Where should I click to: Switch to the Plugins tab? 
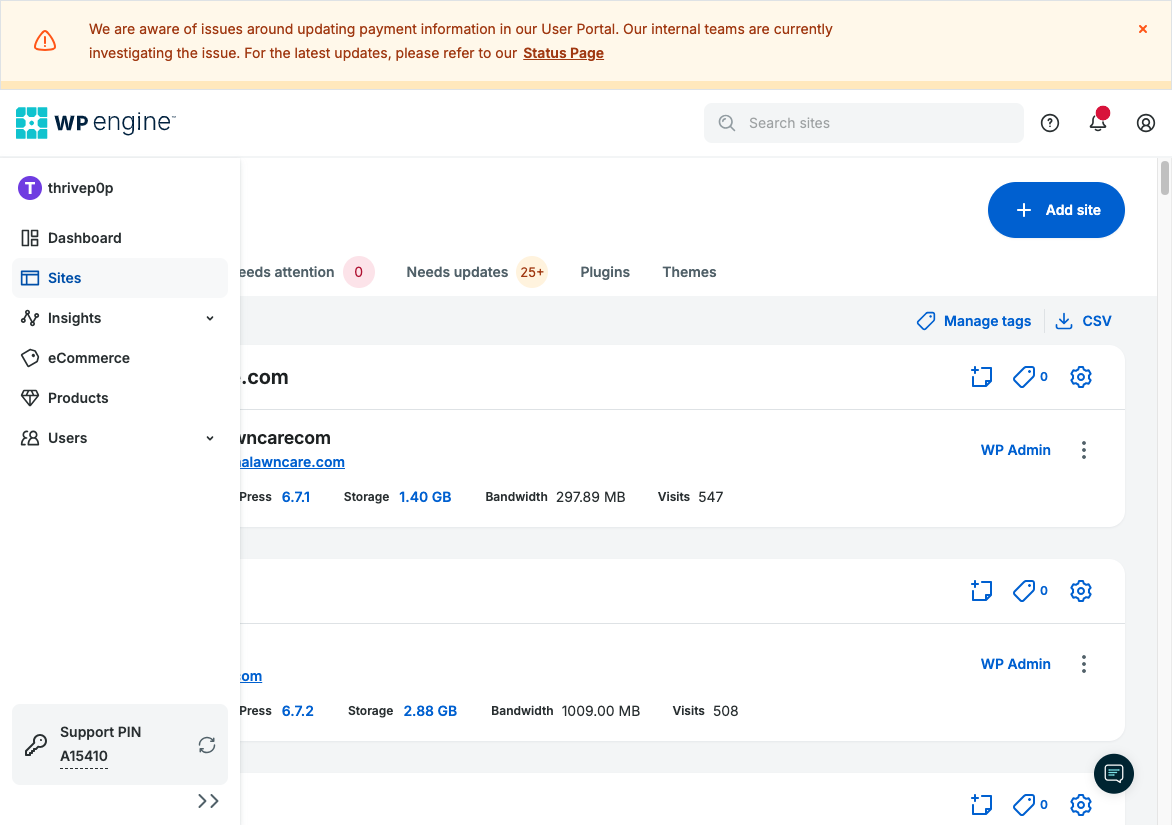(x=605, y=272)
